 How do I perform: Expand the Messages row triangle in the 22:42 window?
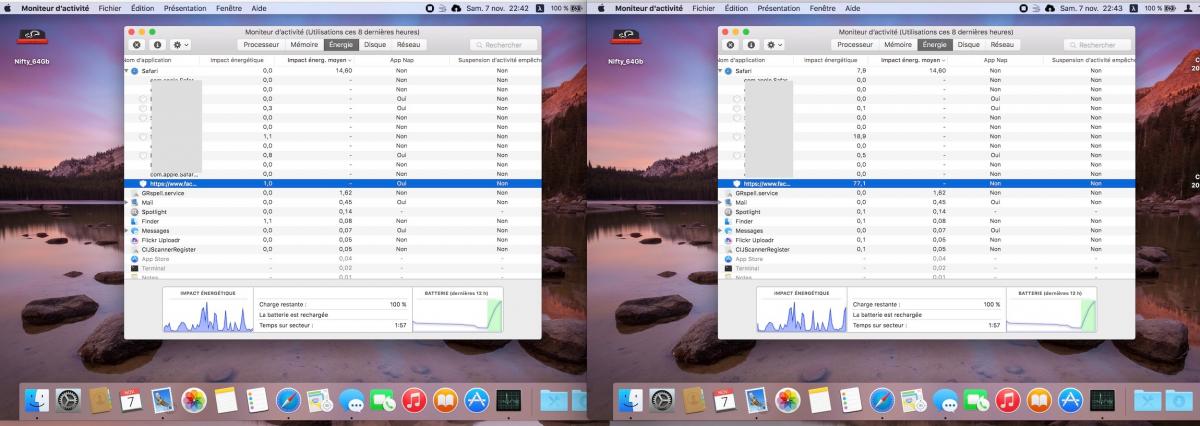(127, 231)
